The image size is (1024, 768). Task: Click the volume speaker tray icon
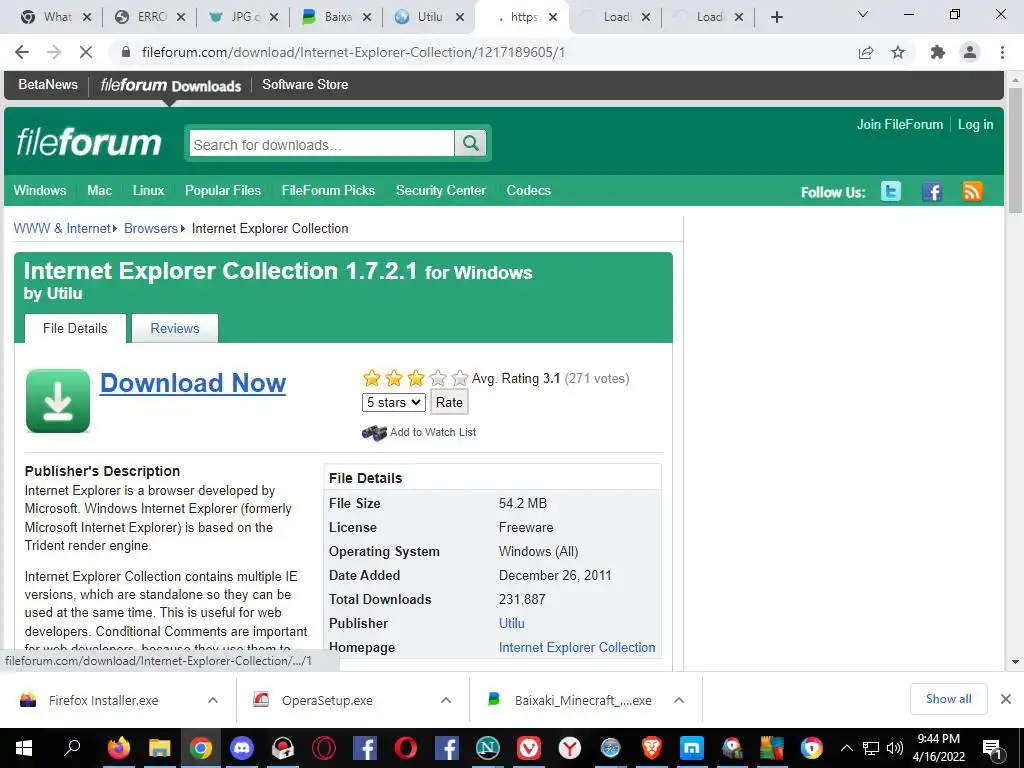895,748
